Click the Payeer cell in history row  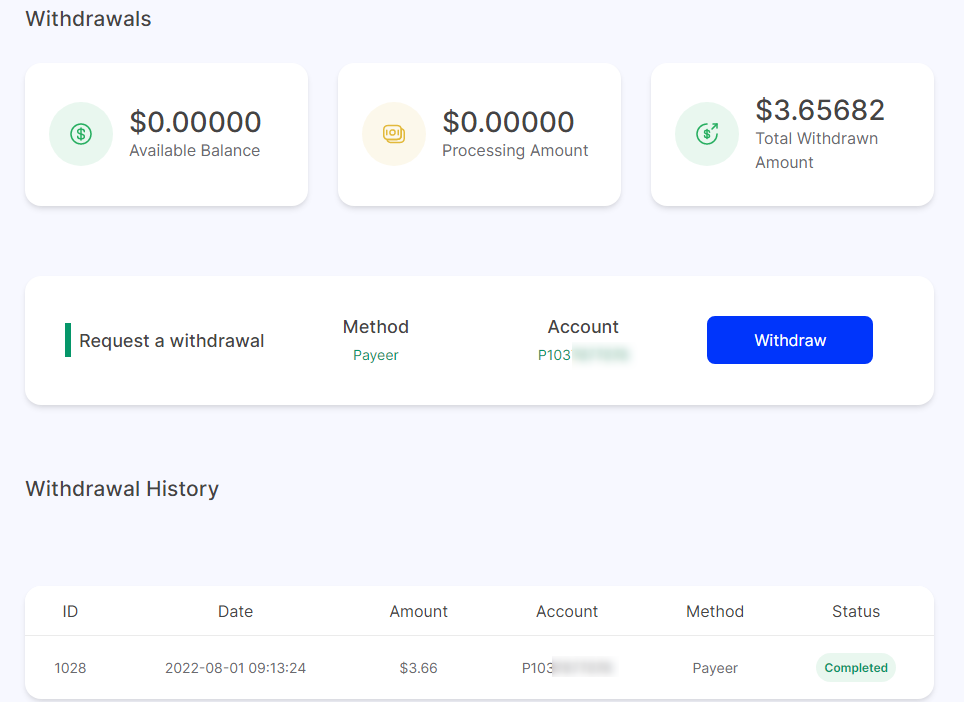(715, 668)
